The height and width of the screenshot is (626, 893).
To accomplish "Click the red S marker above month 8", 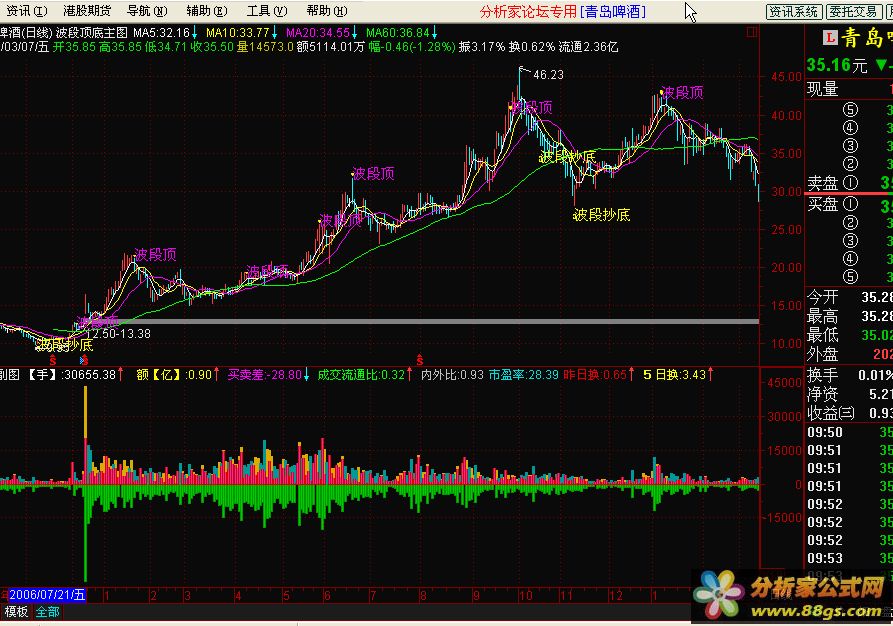I will 420,360.
